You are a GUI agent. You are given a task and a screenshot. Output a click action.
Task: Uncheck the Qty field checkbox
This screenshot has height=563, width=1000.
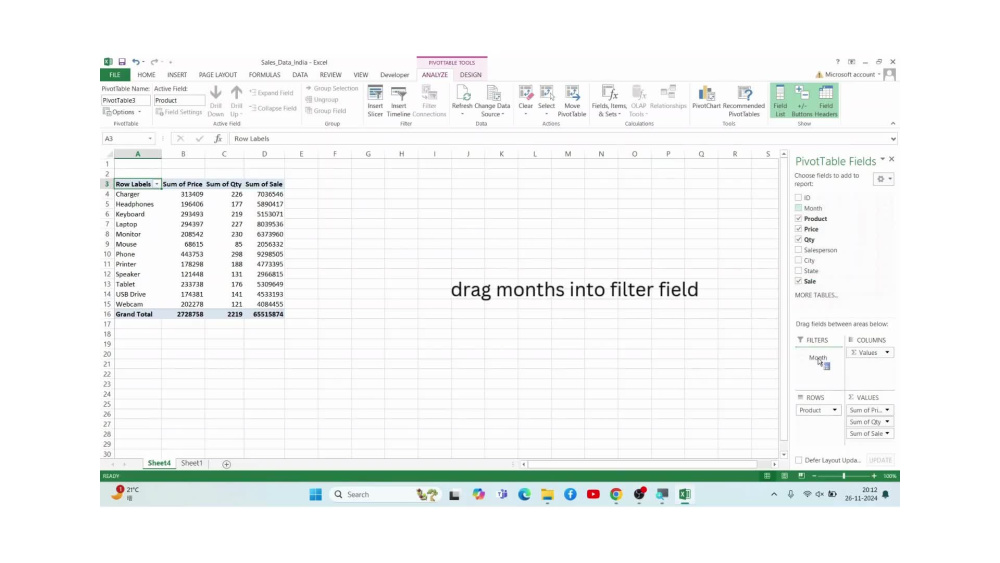coord(798,239)
